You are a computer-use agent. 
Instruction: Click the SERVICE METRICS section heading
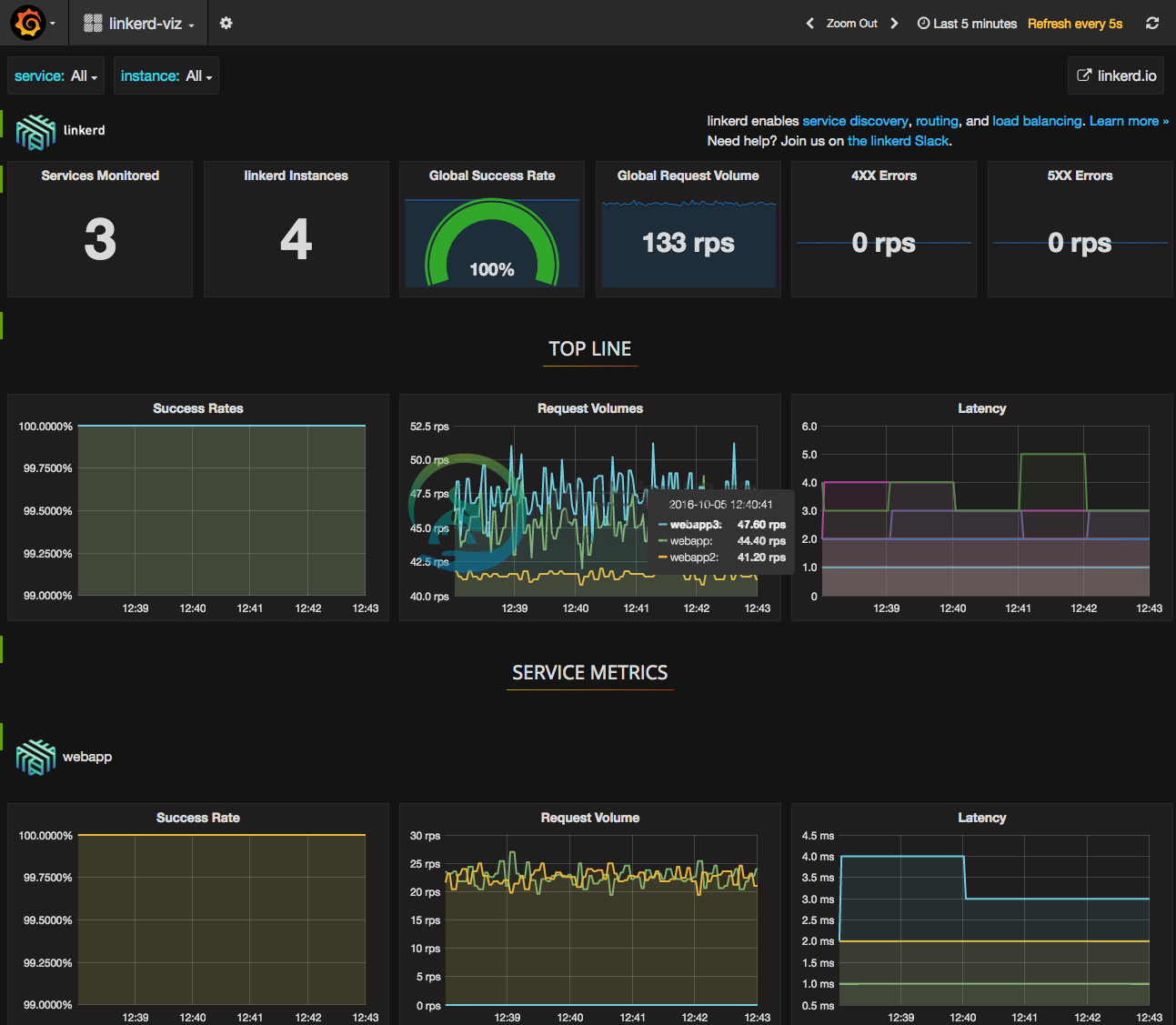590,673
